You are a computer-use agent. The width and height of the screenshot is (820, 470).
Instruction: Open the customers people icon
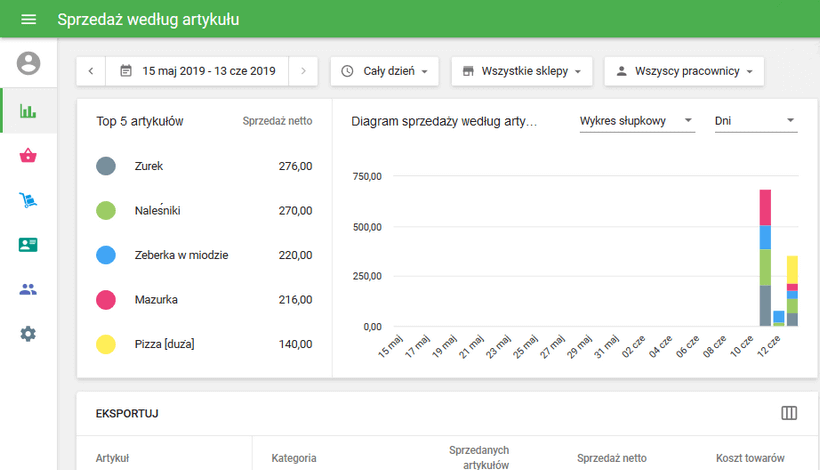(x=28, y=290)
